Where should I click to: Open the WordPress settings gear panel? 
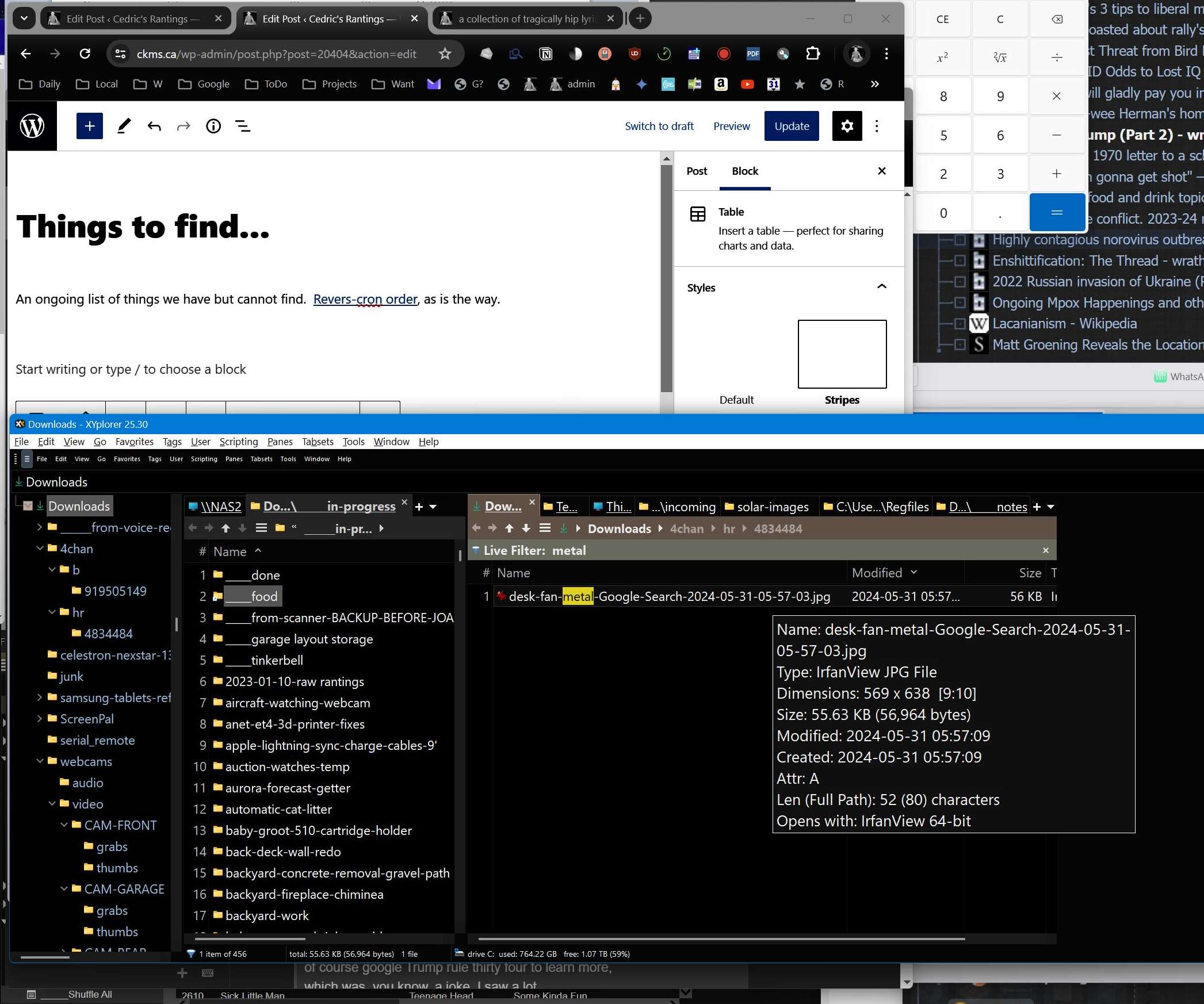pyautogui.click(x=847, y=126)
